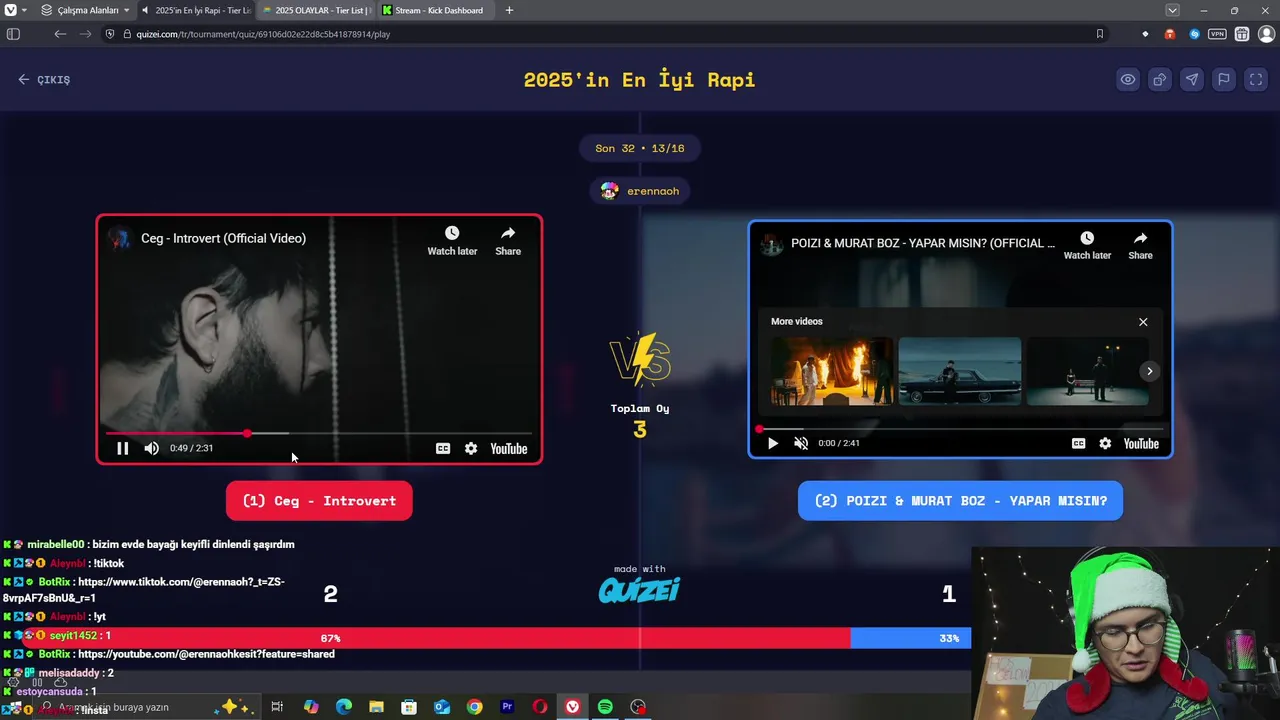Toggle captions on the Ceg Introvert video
Image resolution: width=1280 pixels, height=720 pixels.
(x=443, y=449)
